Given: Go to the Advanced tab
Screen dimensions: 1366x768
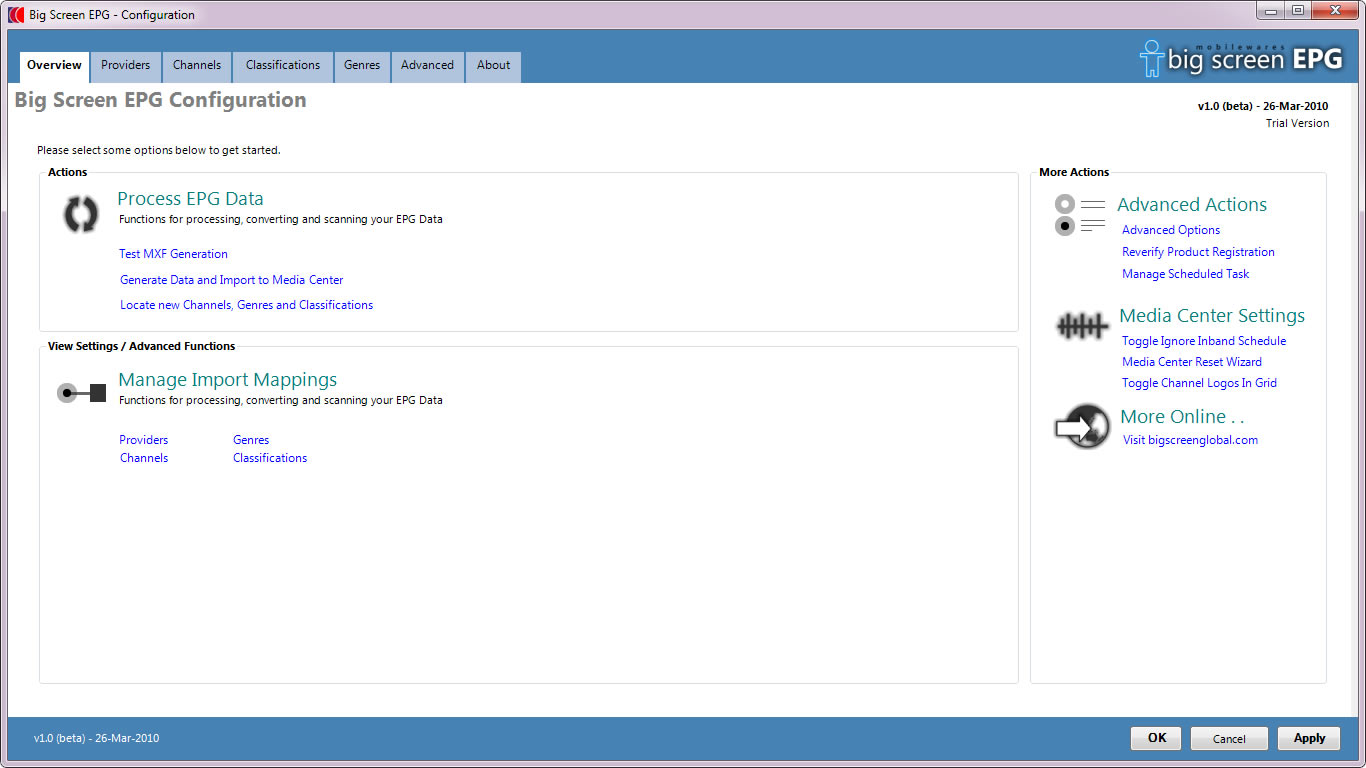Looking at the screenshot, I should (x=427, y=66).
